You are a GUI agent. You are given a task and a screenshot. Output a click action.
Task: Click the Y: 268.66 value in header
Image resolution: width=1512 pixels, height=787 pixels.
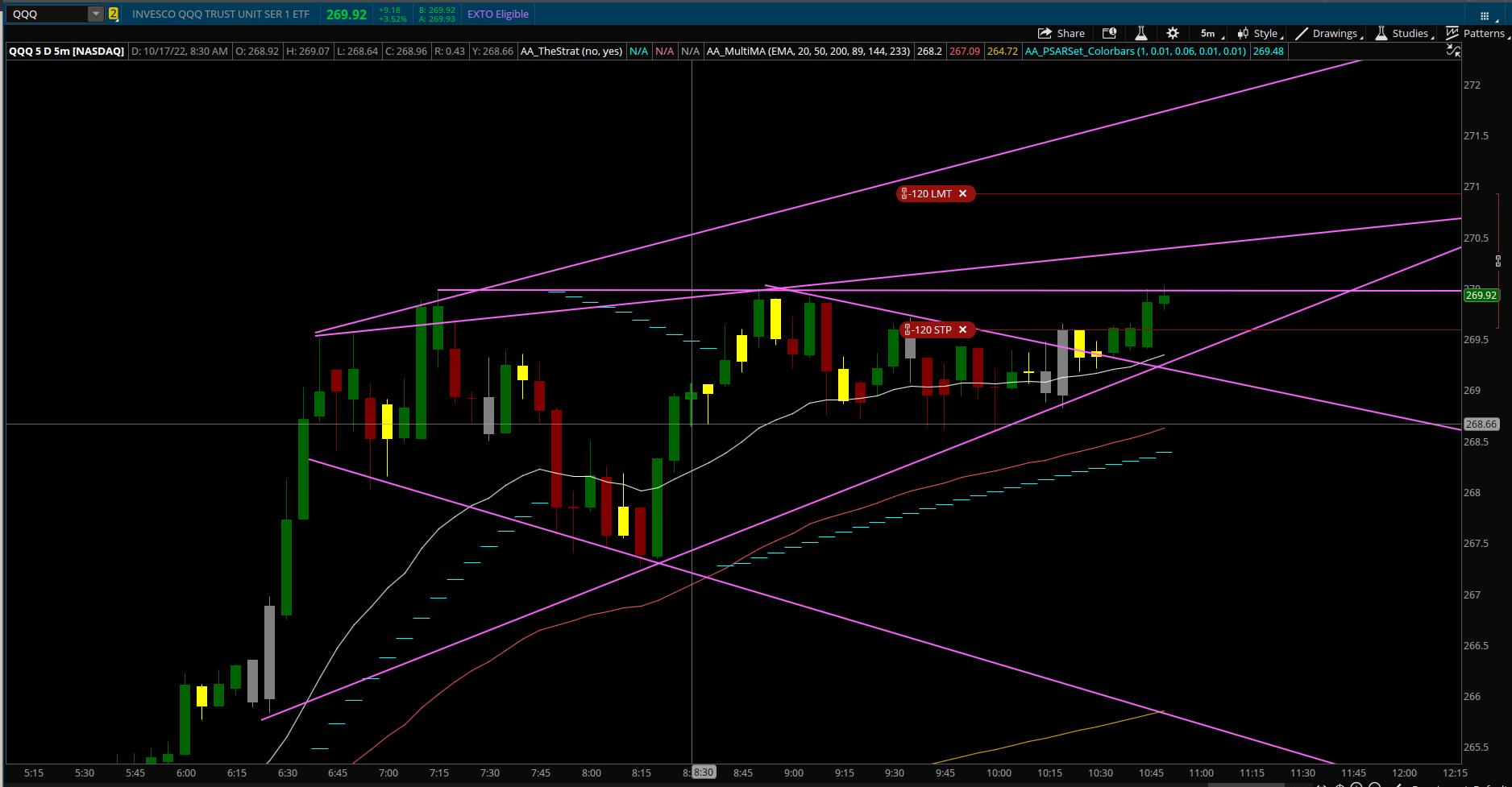(492, 51)
